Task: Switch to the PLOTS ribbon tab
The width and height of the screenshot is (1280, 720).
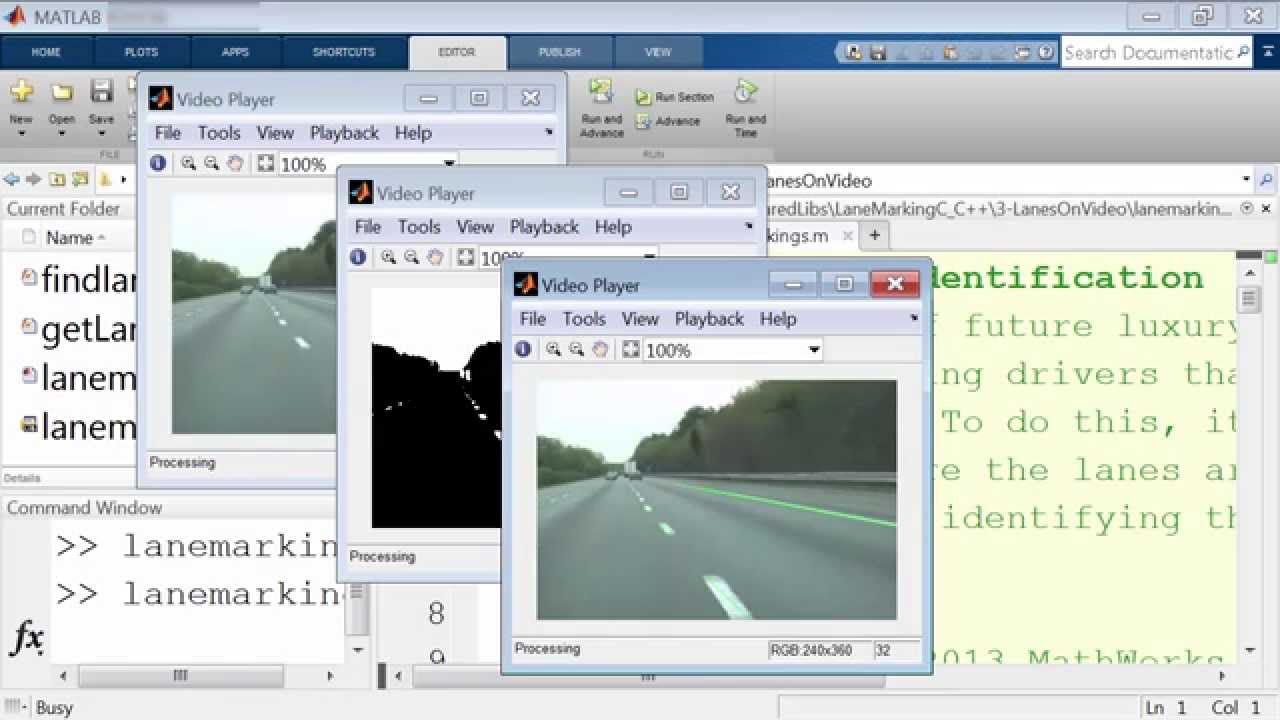Action: (x=141, y=52)
